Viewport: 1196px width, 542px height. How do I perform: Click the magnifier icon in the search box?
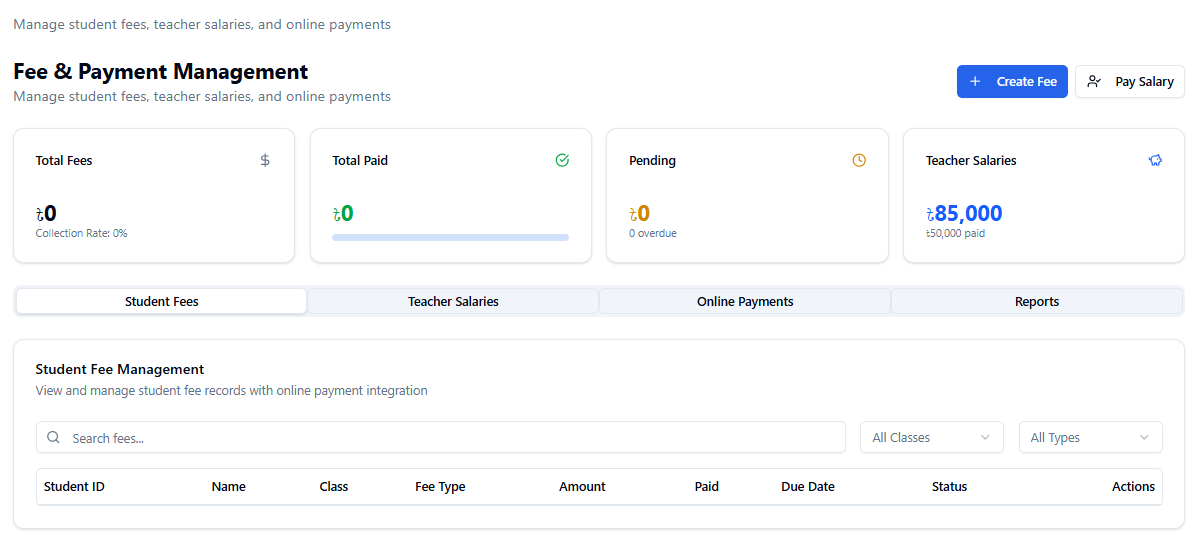pyautogui.click(x=53, y=437)
